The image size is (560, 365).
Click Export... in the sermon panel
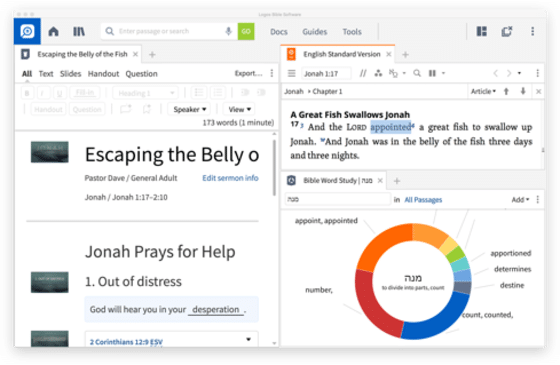coord(249,73)
